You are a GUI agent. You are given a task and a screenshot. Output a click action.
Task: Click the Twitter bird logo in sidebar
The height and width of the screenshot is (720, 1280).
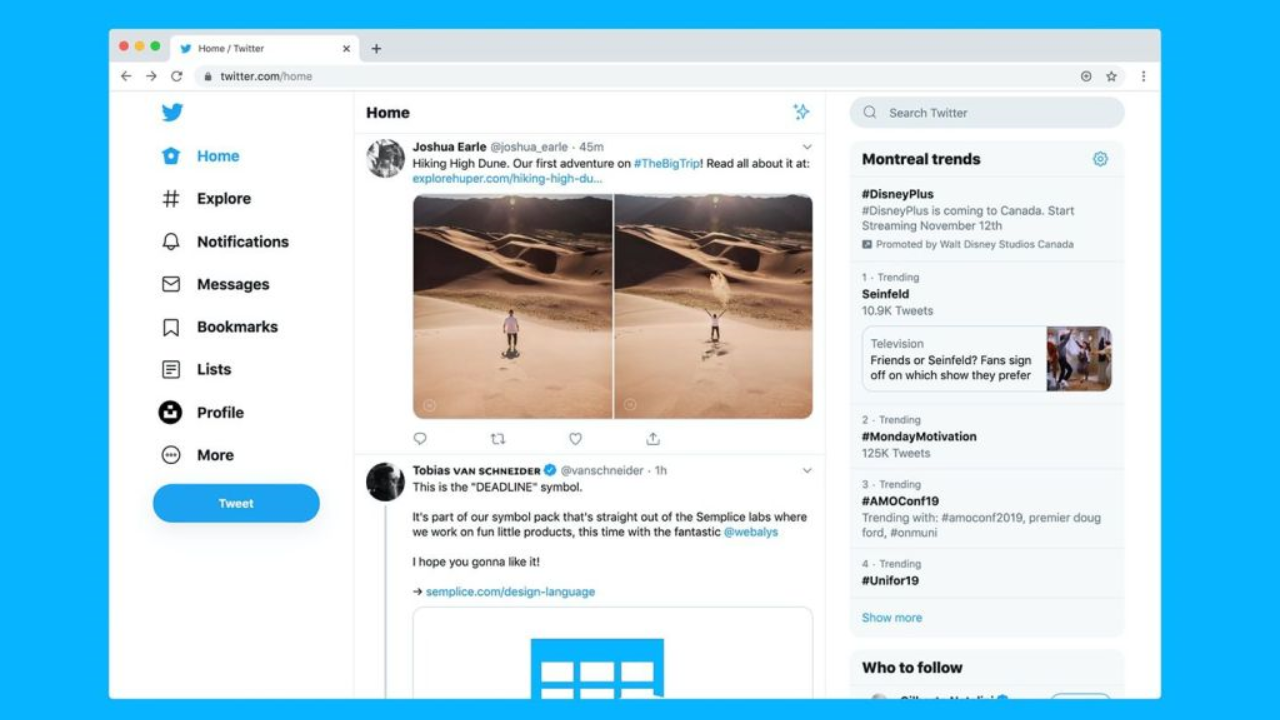point(172,112)
